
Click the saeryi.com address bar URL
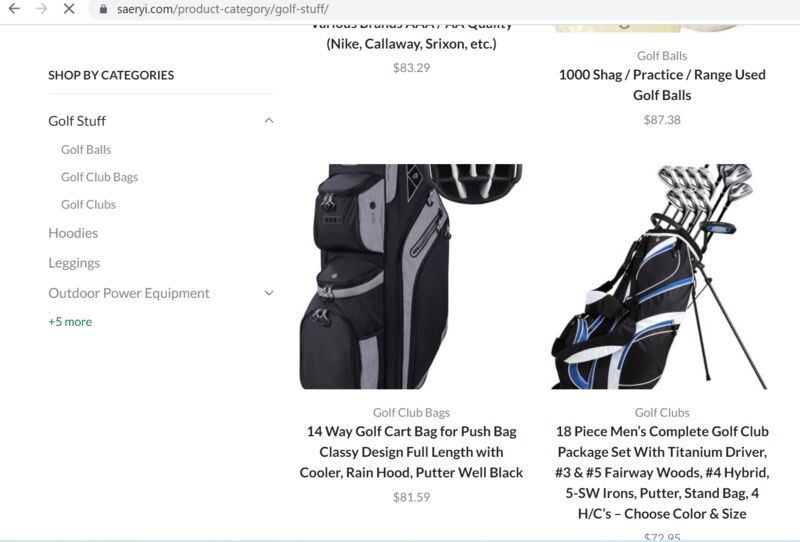[222, 9]
